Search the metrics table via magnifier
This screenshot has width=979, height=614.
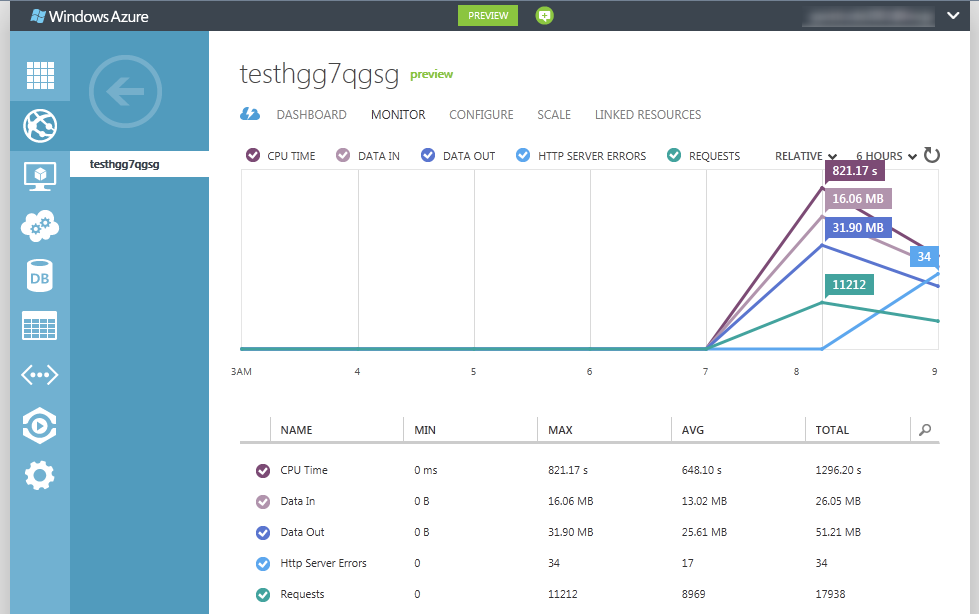[925, 430]
